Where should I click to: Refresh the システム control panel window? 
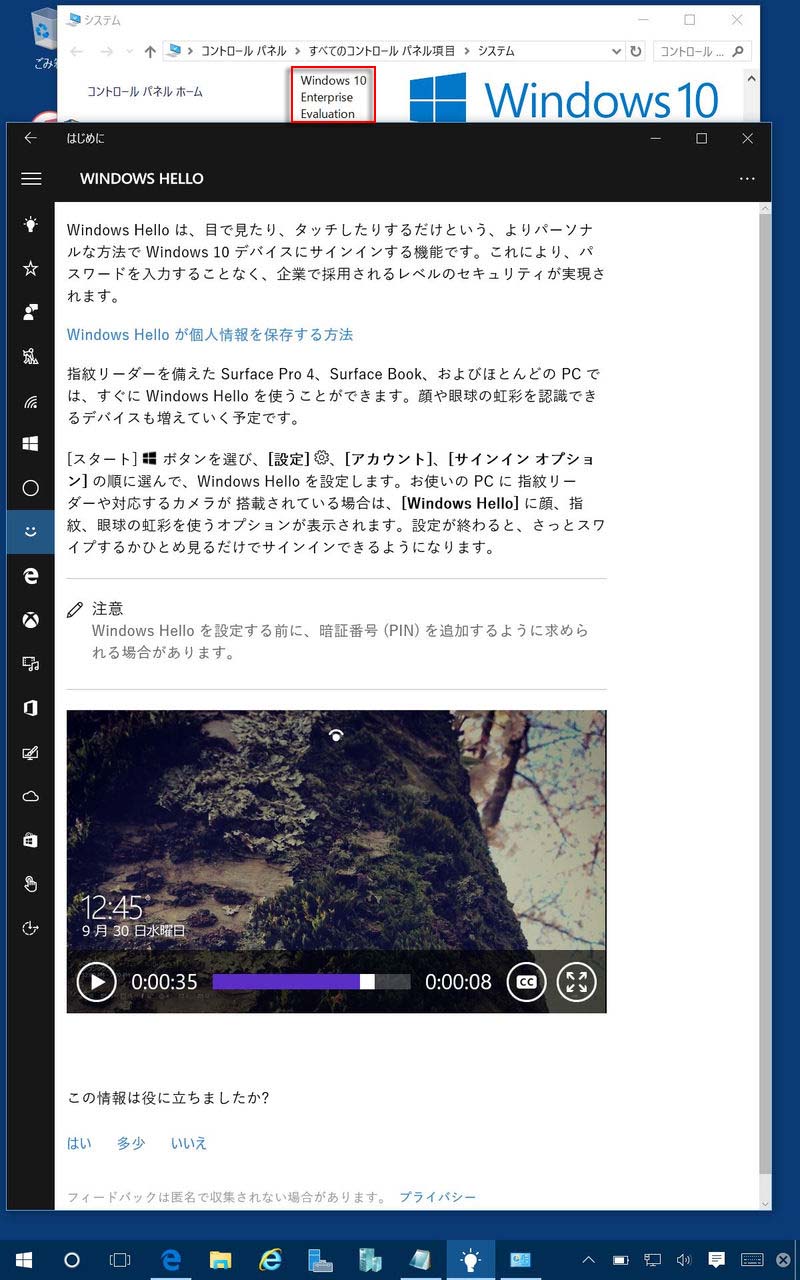(x=636, y=51)
